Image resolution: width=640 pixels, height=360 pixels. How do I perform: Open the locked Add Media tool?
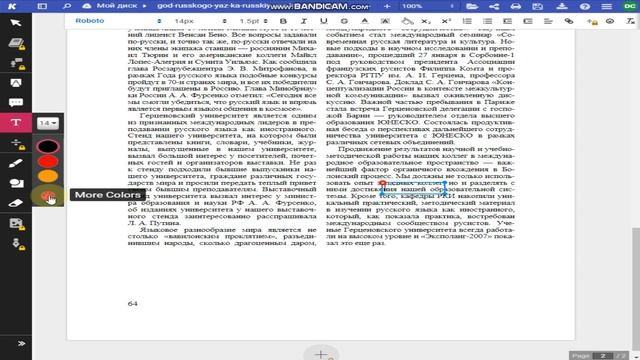[16, 223]
